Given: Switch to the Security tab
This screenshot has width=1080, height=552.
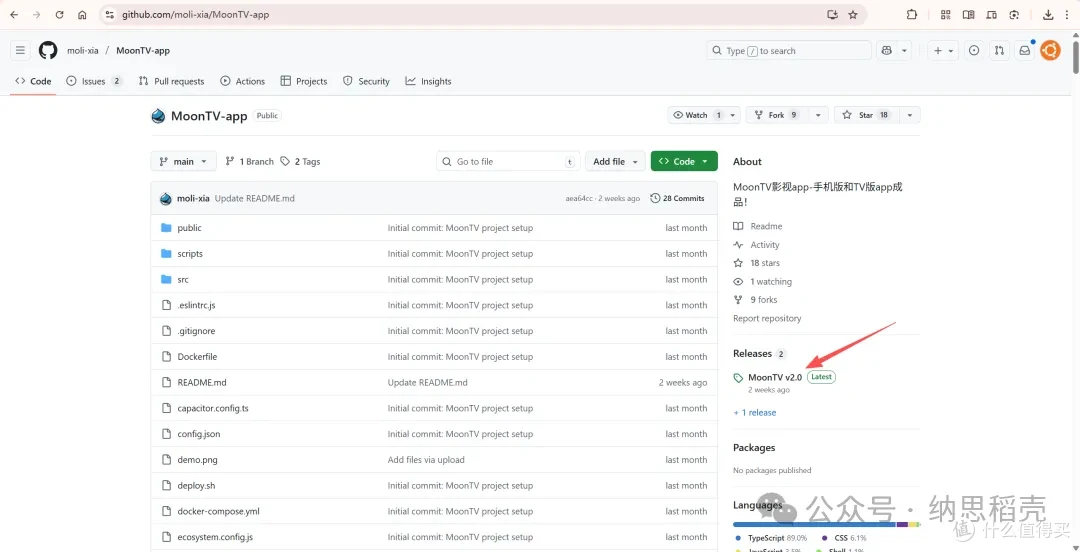Looking at the screenshot, I should (x=366, y=81).
